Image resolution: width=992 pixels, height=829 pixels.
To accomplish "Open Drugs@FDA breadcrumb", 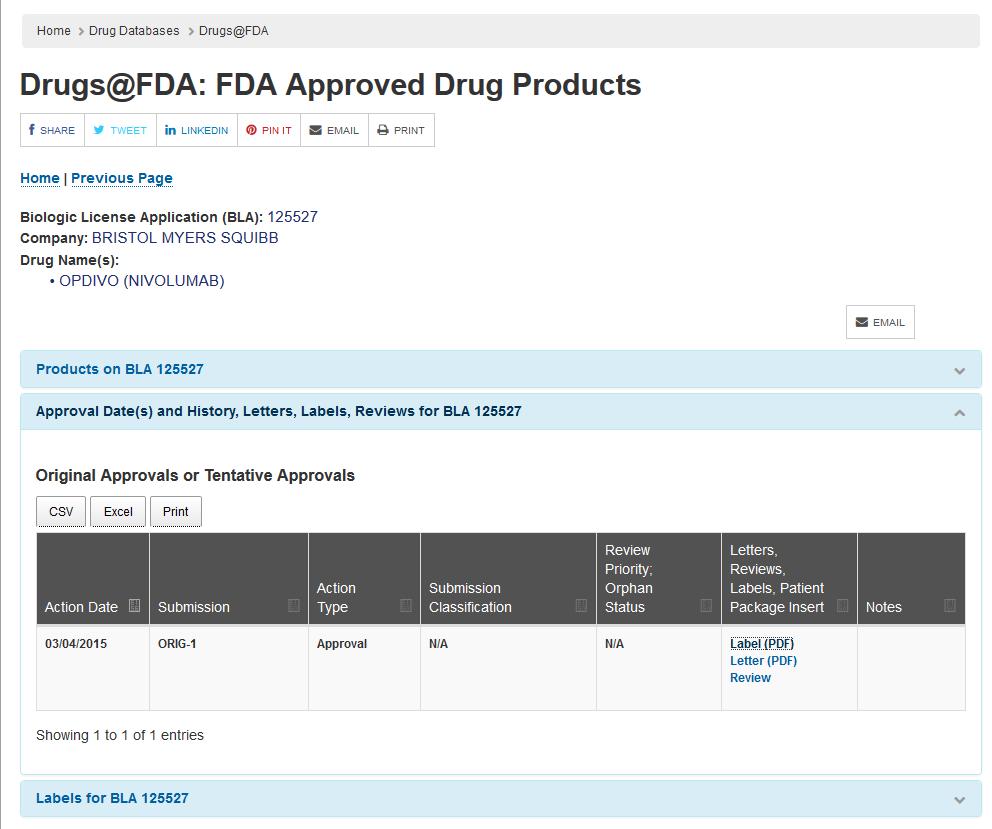I will [233, 30].
